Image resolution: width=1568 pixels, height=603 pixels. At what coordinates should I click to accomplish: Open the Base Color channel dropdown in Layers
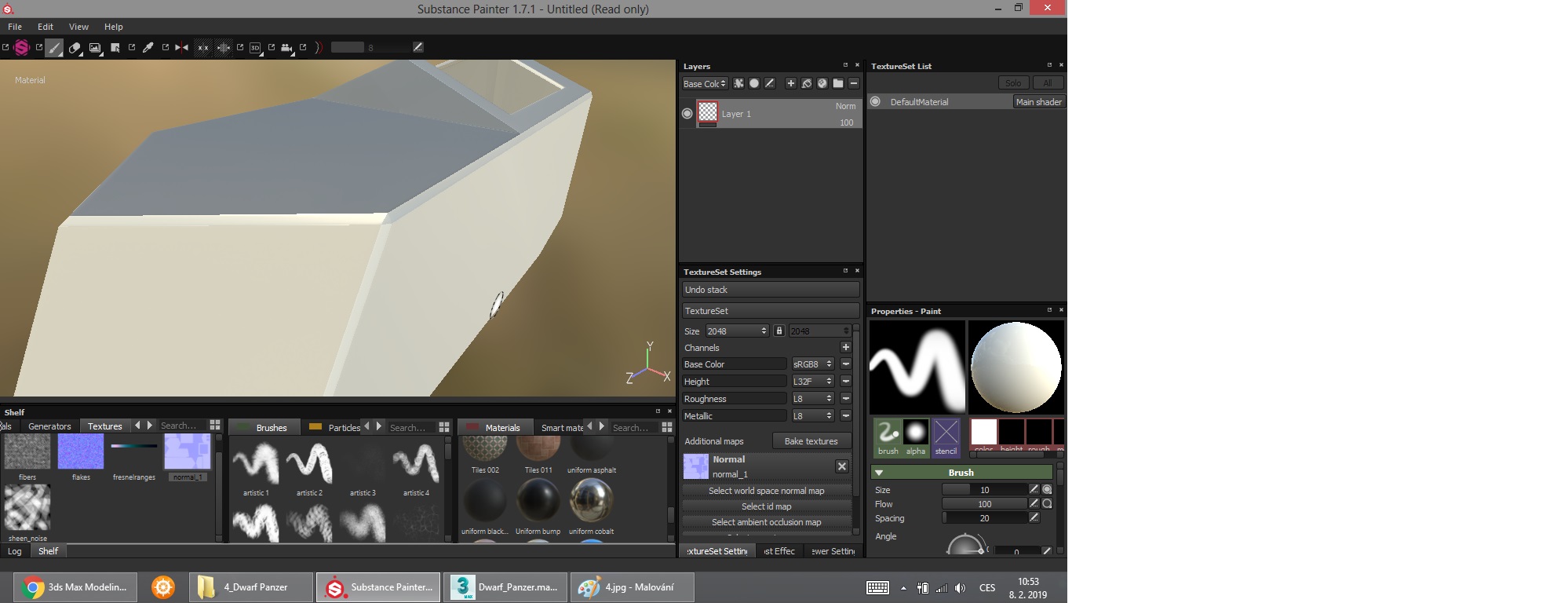click(x=705, y=83)
